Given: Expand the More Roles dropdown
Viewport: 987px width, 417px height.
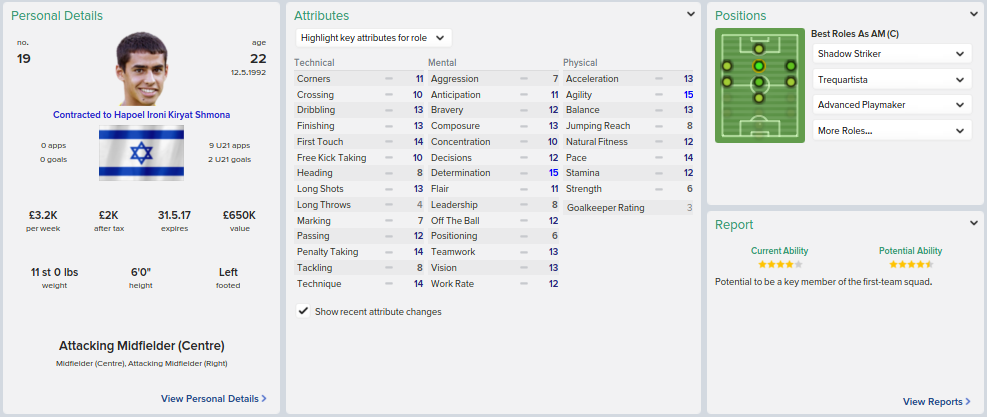Looking at the screenshot, I should 891,130.
